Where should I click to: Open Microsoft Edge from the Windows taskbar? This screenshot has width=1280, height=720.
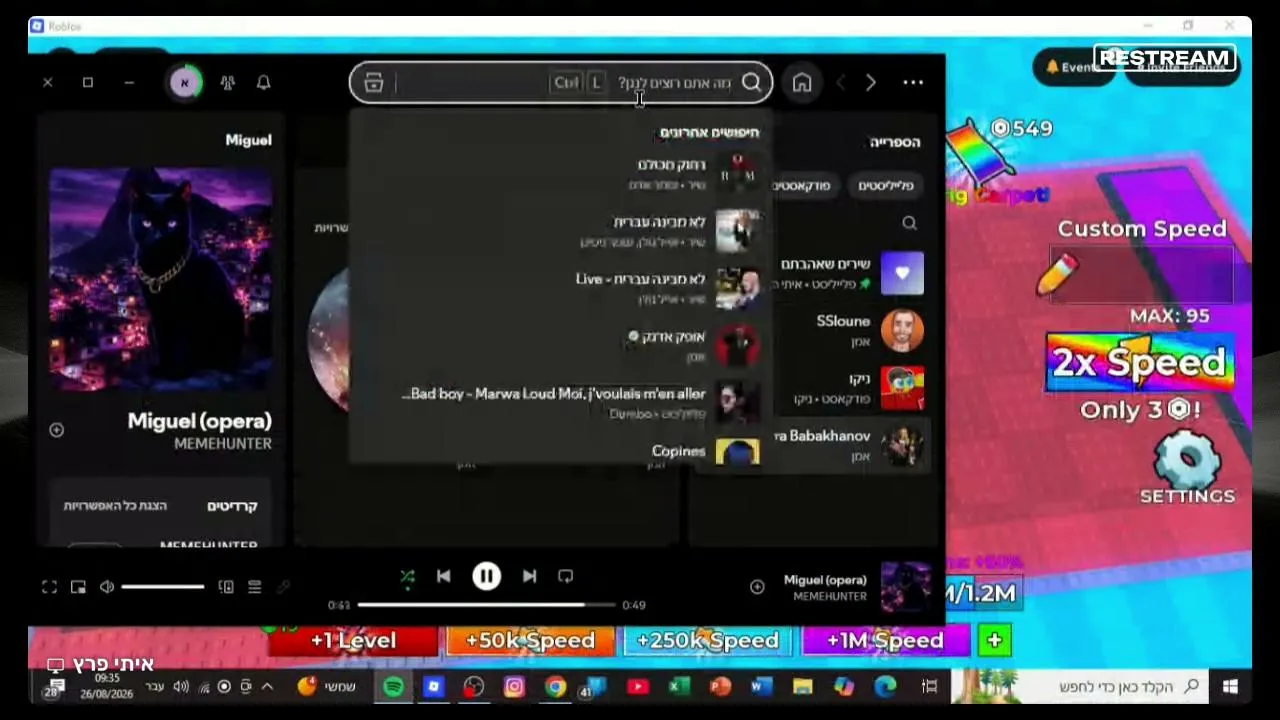tap(886, 687)
